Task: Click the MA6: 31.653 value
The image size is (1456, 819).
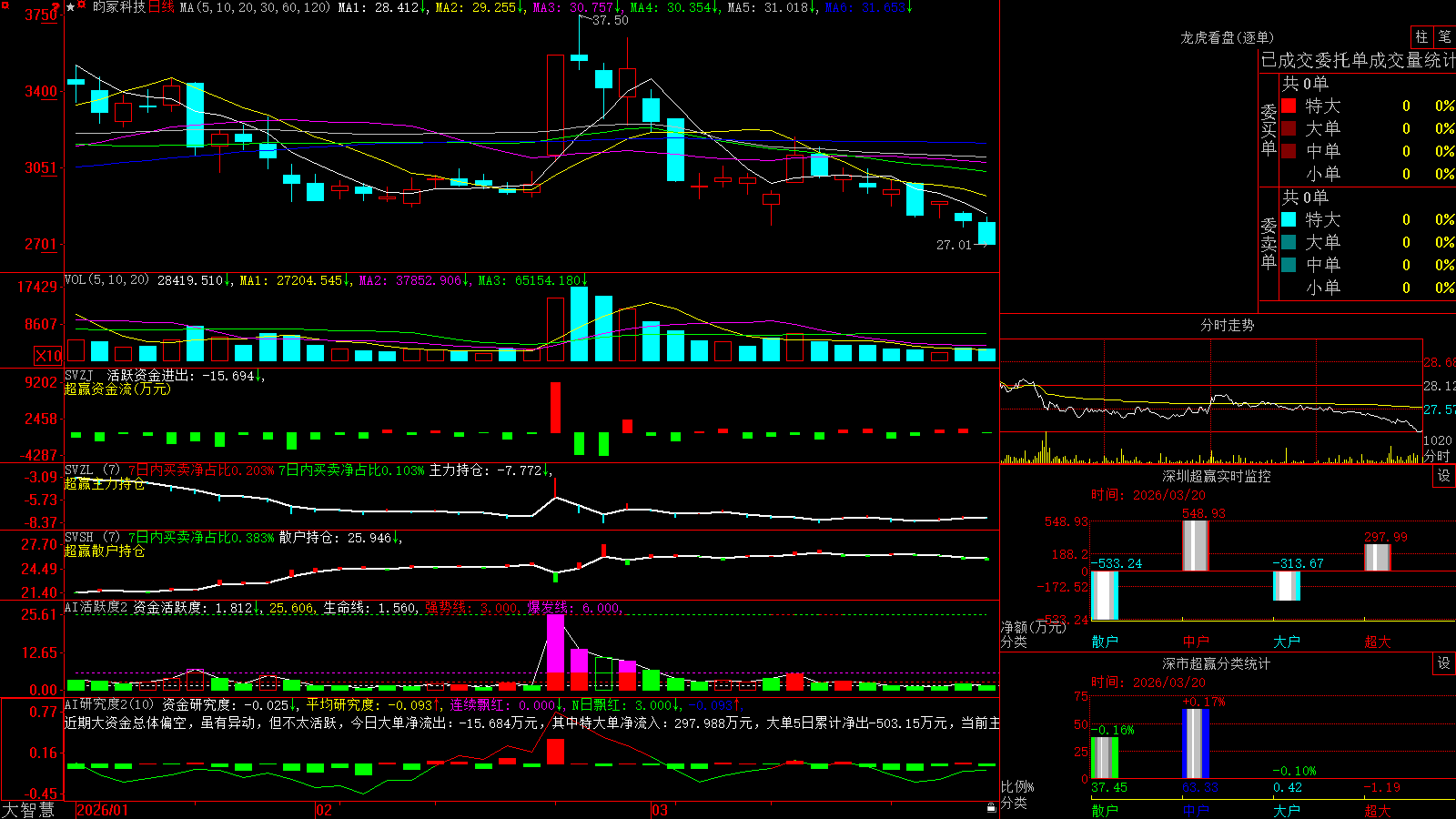Action: click(868, 7)
